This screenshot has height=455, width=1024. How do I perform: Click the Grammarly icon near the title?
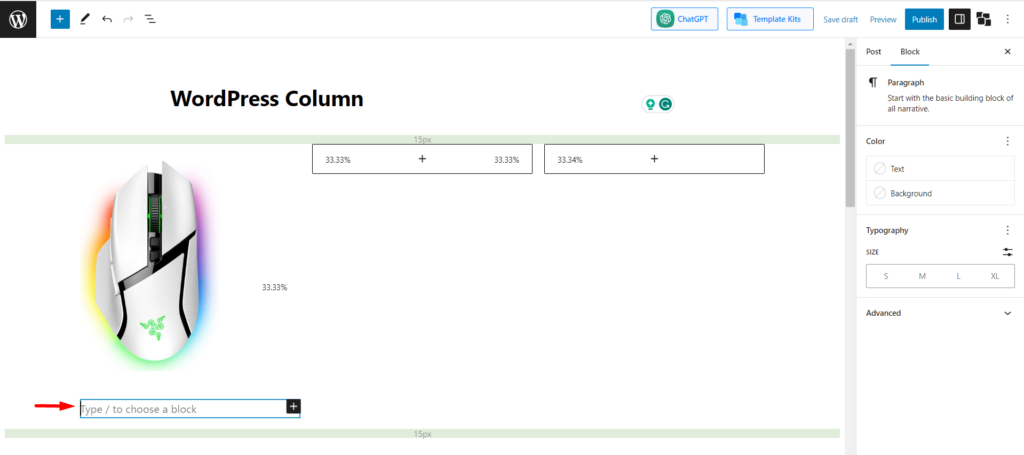(665, 104)
